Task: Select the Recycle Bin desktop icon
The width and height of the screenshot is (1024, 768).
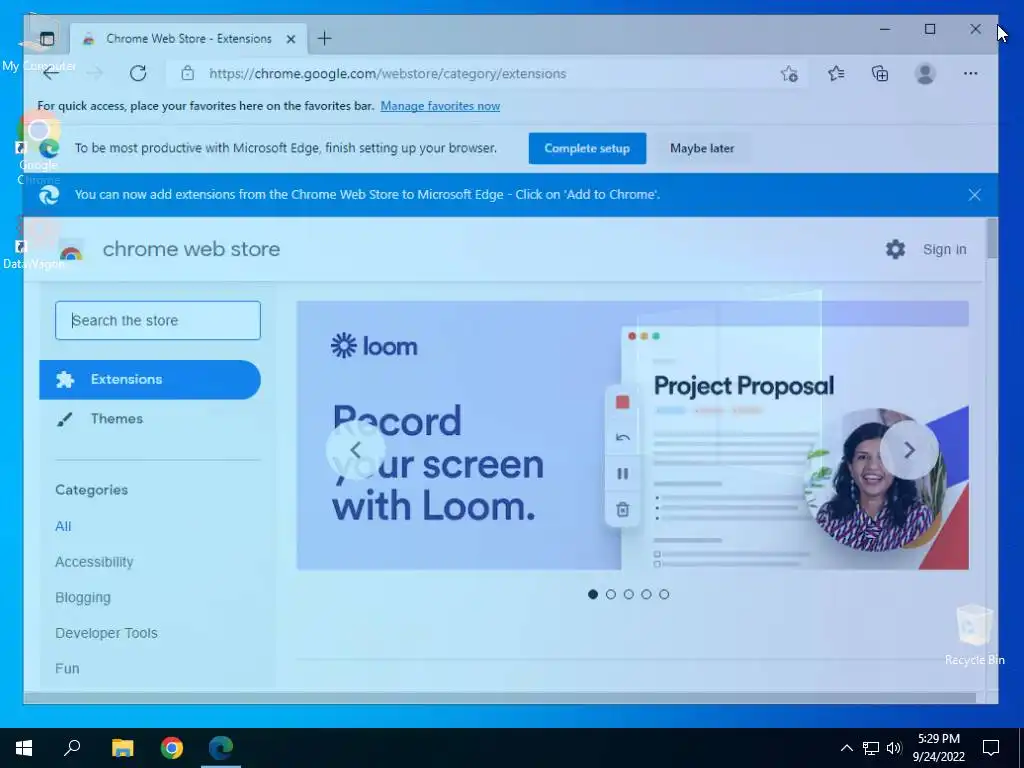Action: point(974,635)
